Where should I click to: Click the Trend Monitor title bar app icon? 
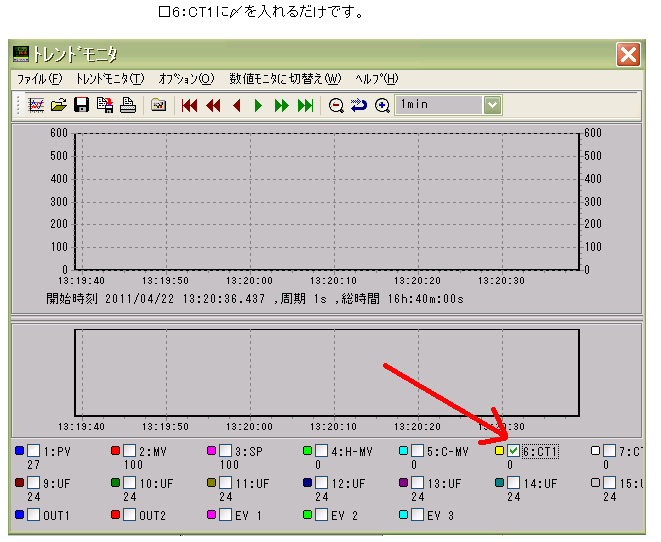(x=21, y=54)
